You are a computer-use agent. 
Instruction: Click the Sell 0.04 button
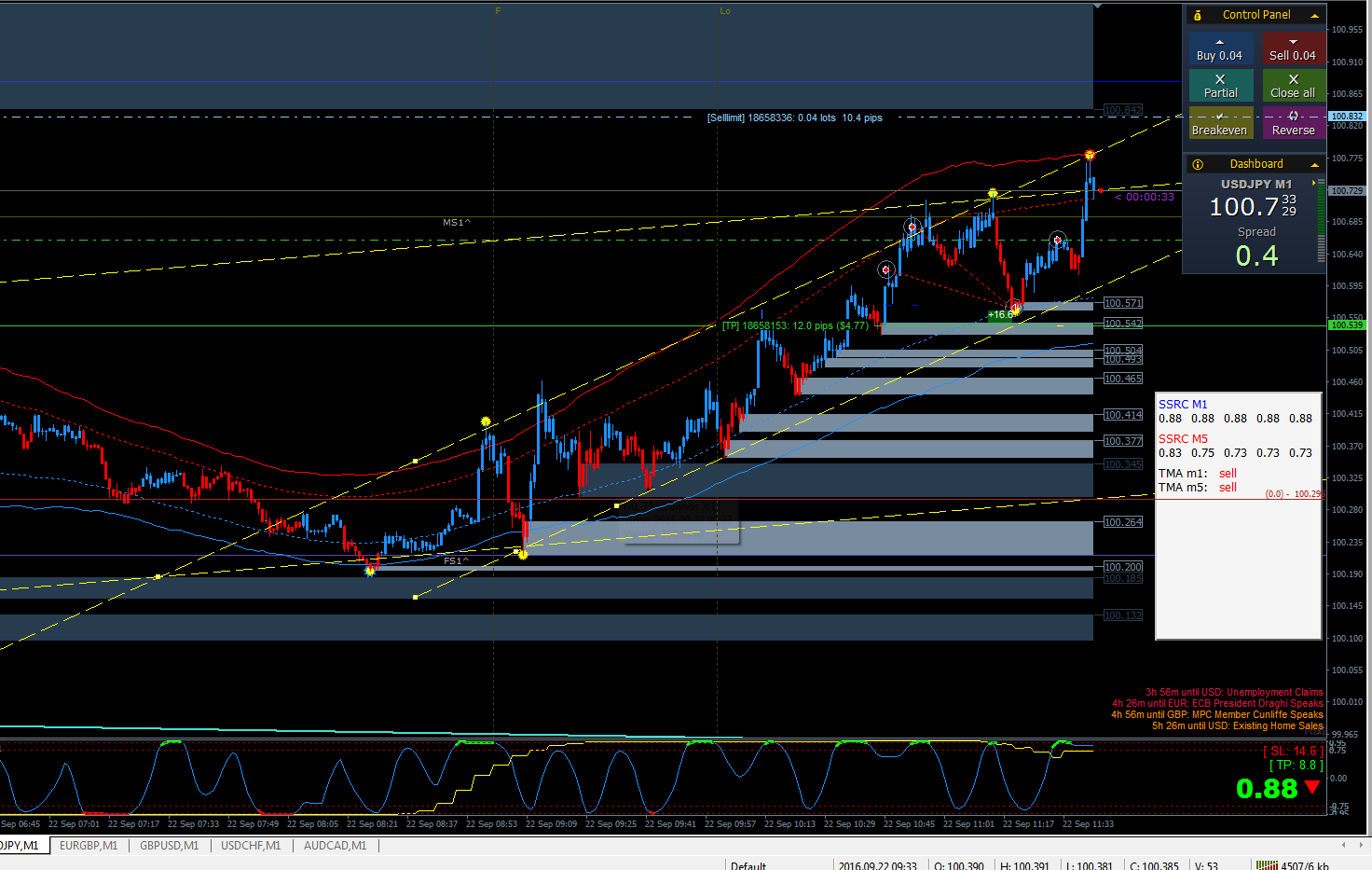click(1294, 48)
